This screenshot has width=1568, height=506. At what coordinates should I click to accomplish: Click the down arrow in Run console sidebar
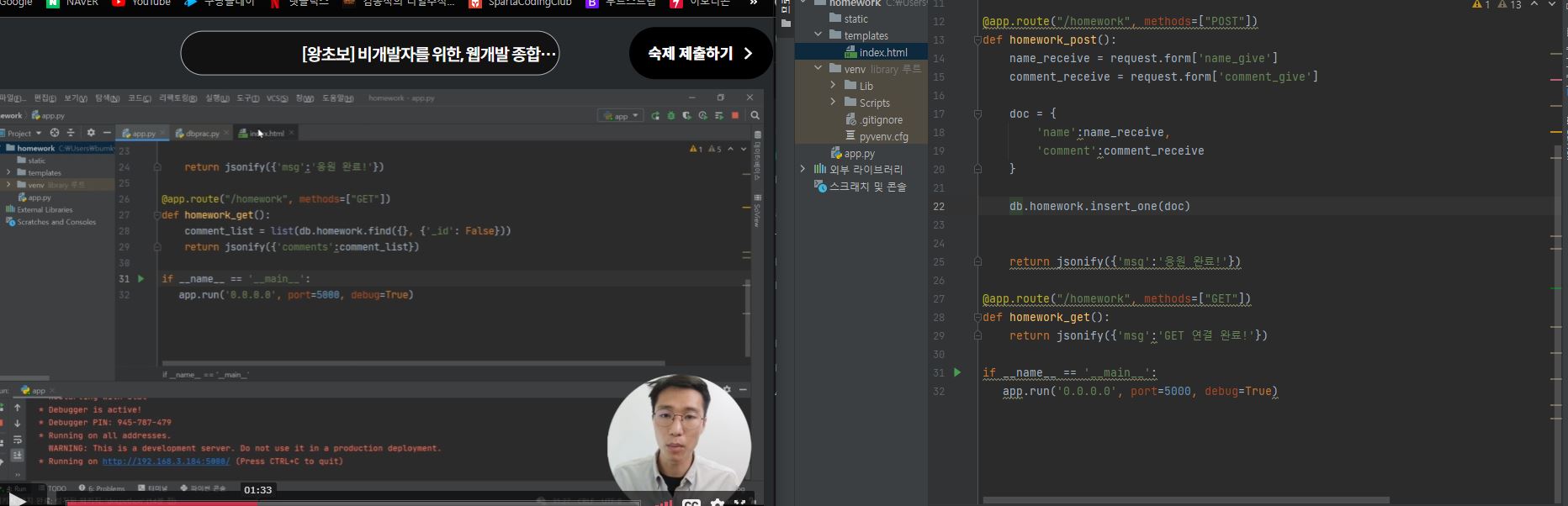point(17,424)
